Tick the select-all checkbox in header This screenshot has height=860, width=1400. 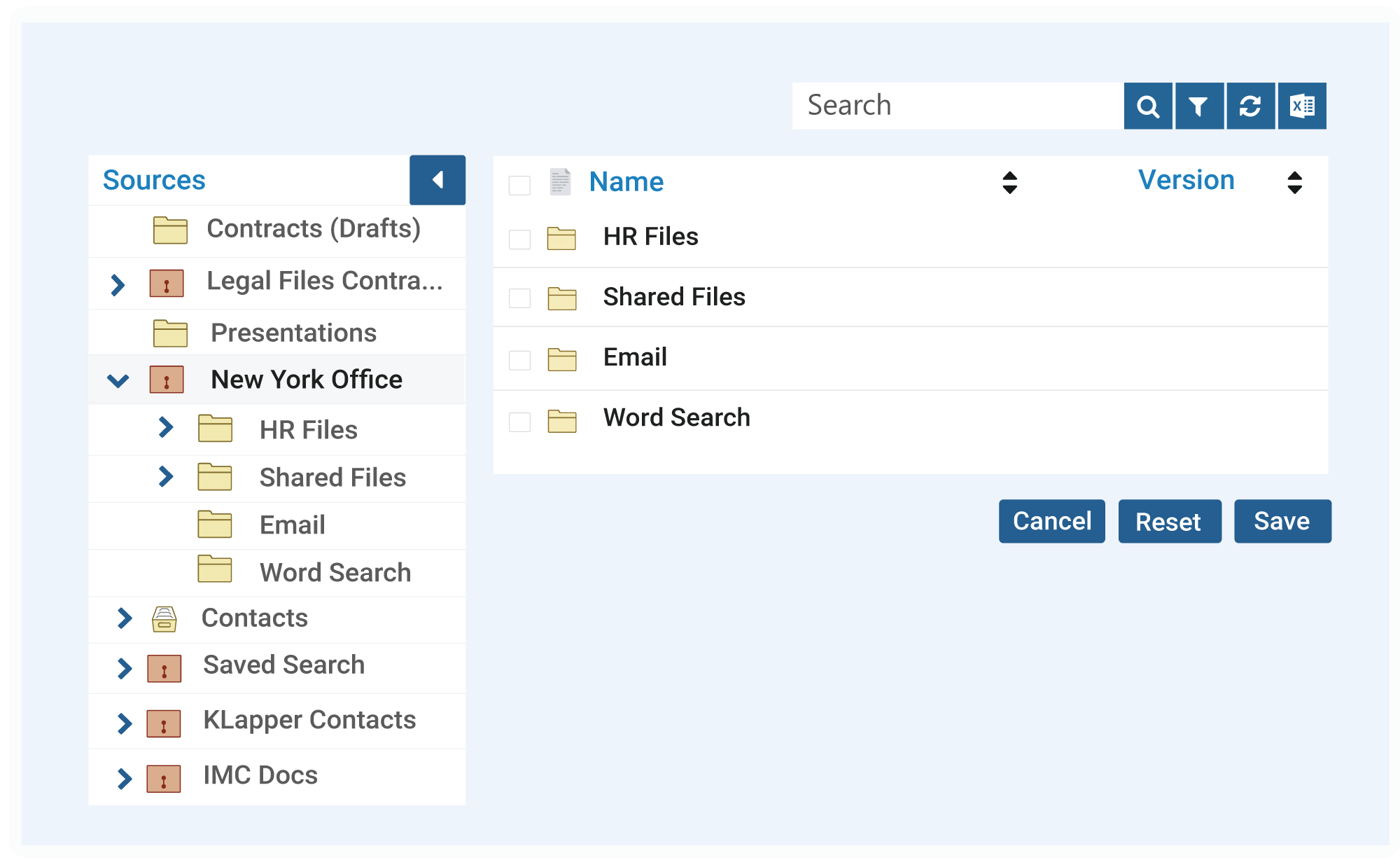pyautogui.click(x=519, y=185)
